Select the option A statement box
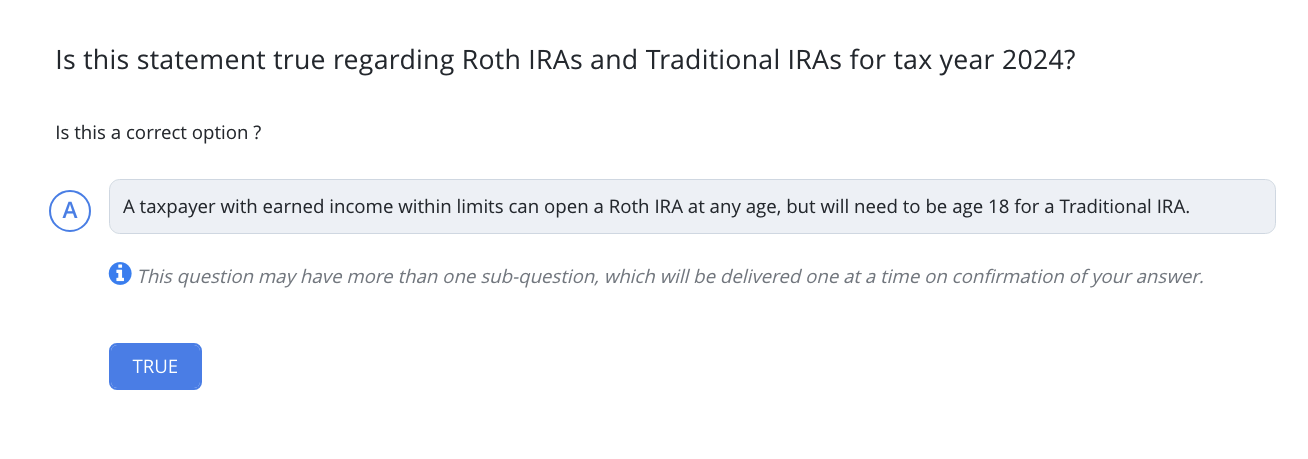The image size is (1308, 459). tap(692, 207)
